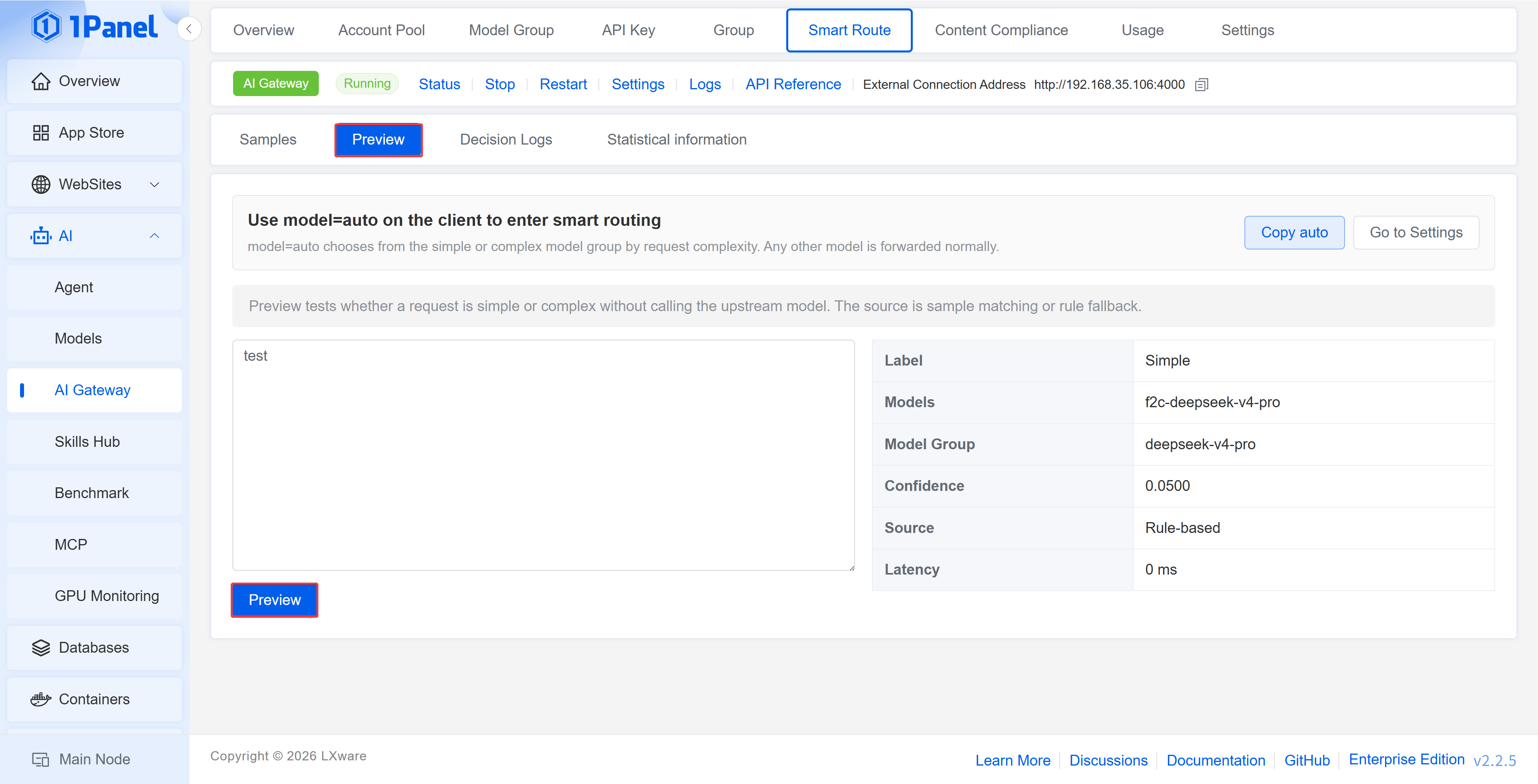The image size is (1538, 784).
Task: Open Overview via the sidebar house icon
Action: point(40,81)
